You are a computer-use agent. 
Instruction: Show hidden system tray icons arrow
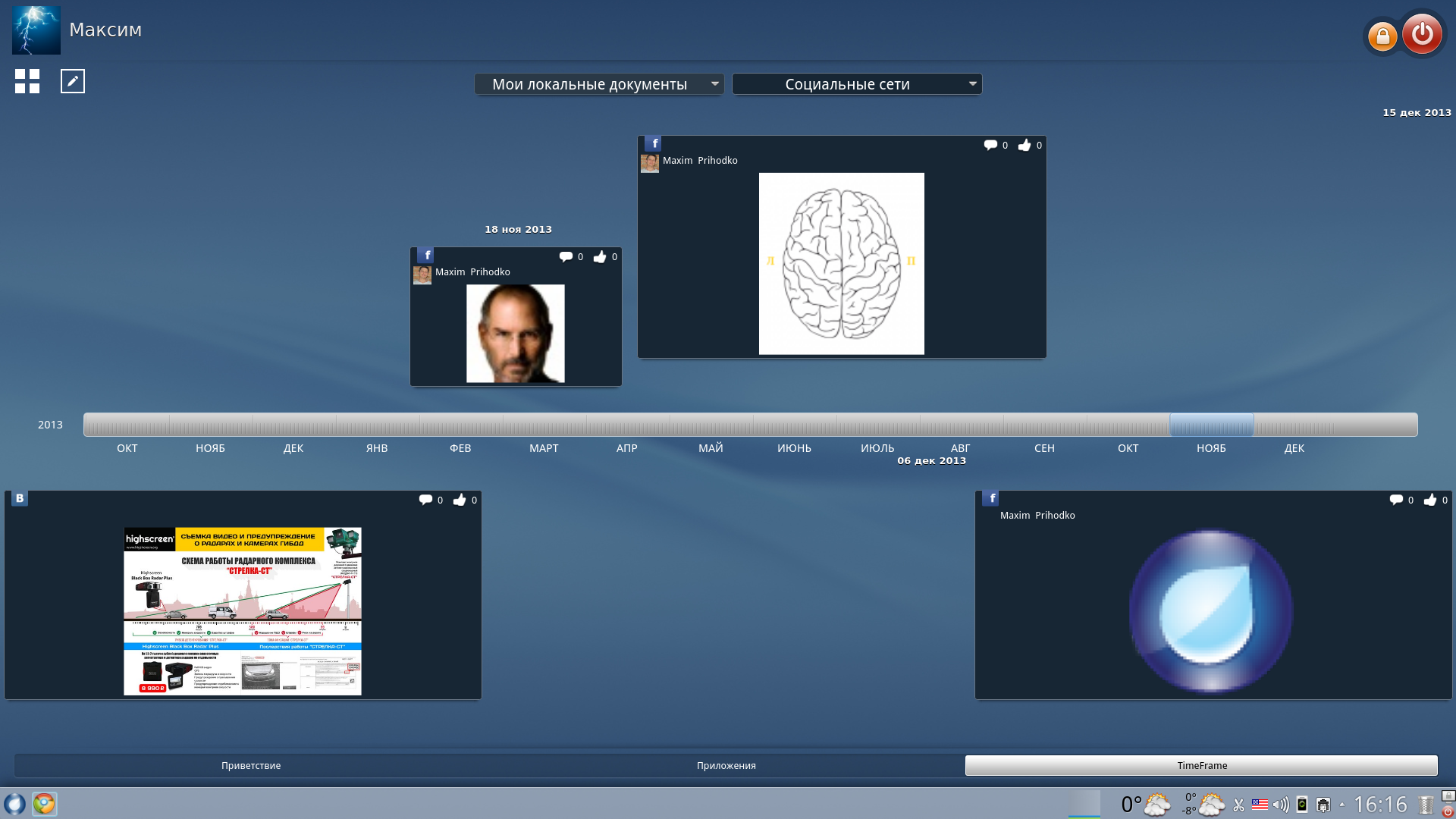tap(1342, 805)
